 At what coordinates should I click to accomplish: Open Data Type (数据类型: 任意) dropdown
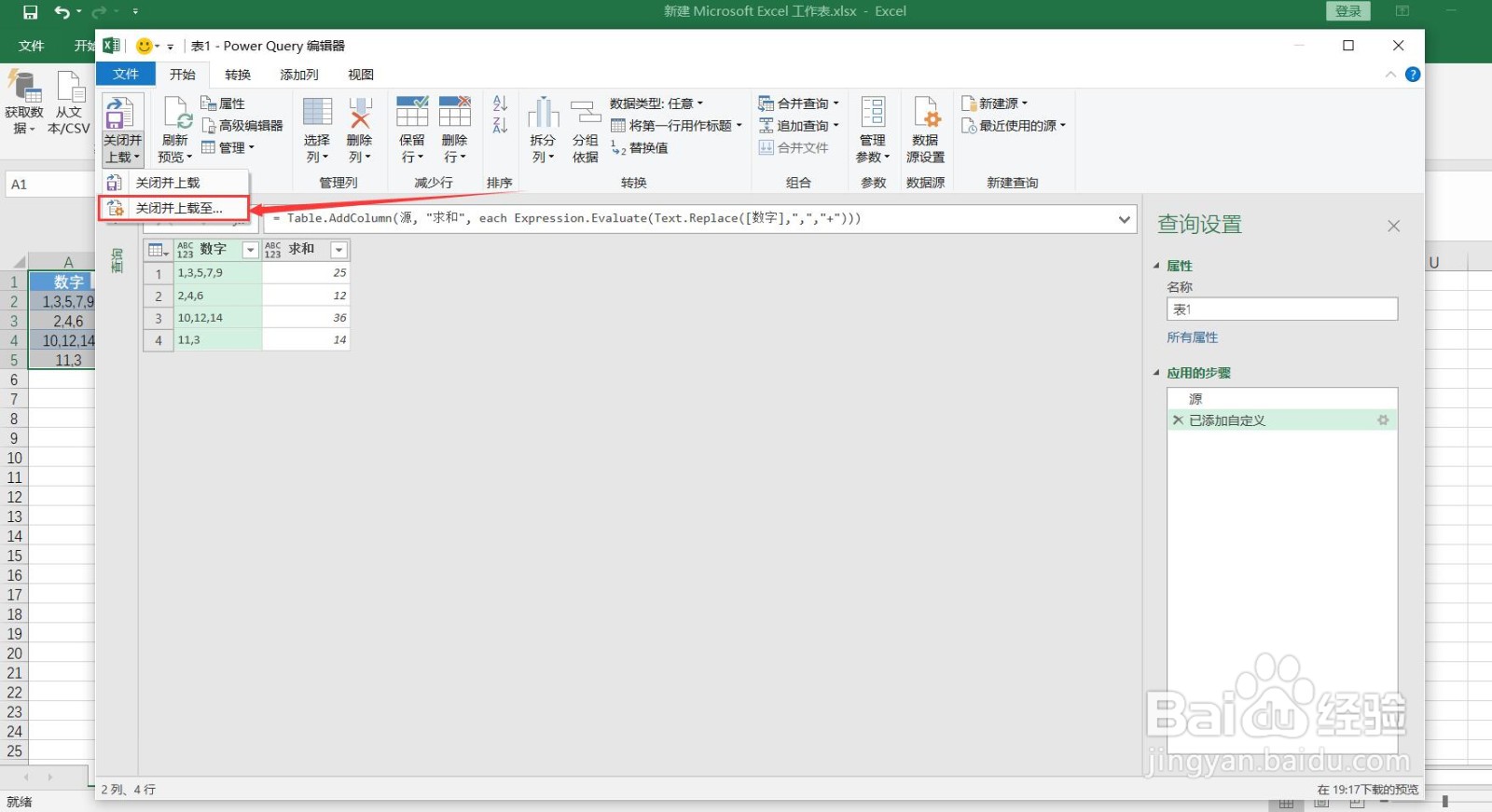point(656,103)
